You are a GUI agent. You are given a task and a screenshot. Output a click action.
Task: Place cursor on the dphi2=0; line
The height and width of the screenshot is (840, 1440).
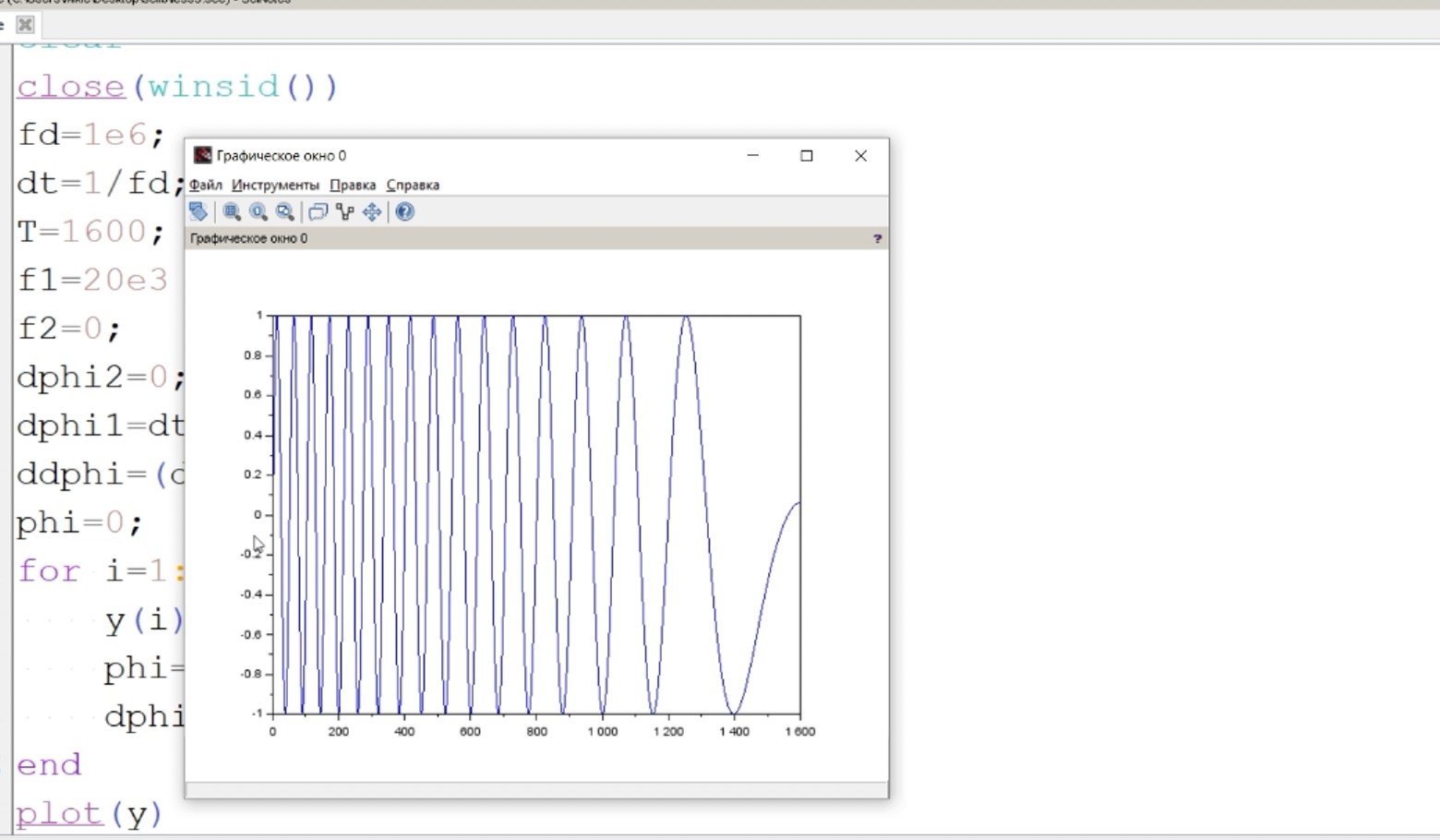click(102, 377)
